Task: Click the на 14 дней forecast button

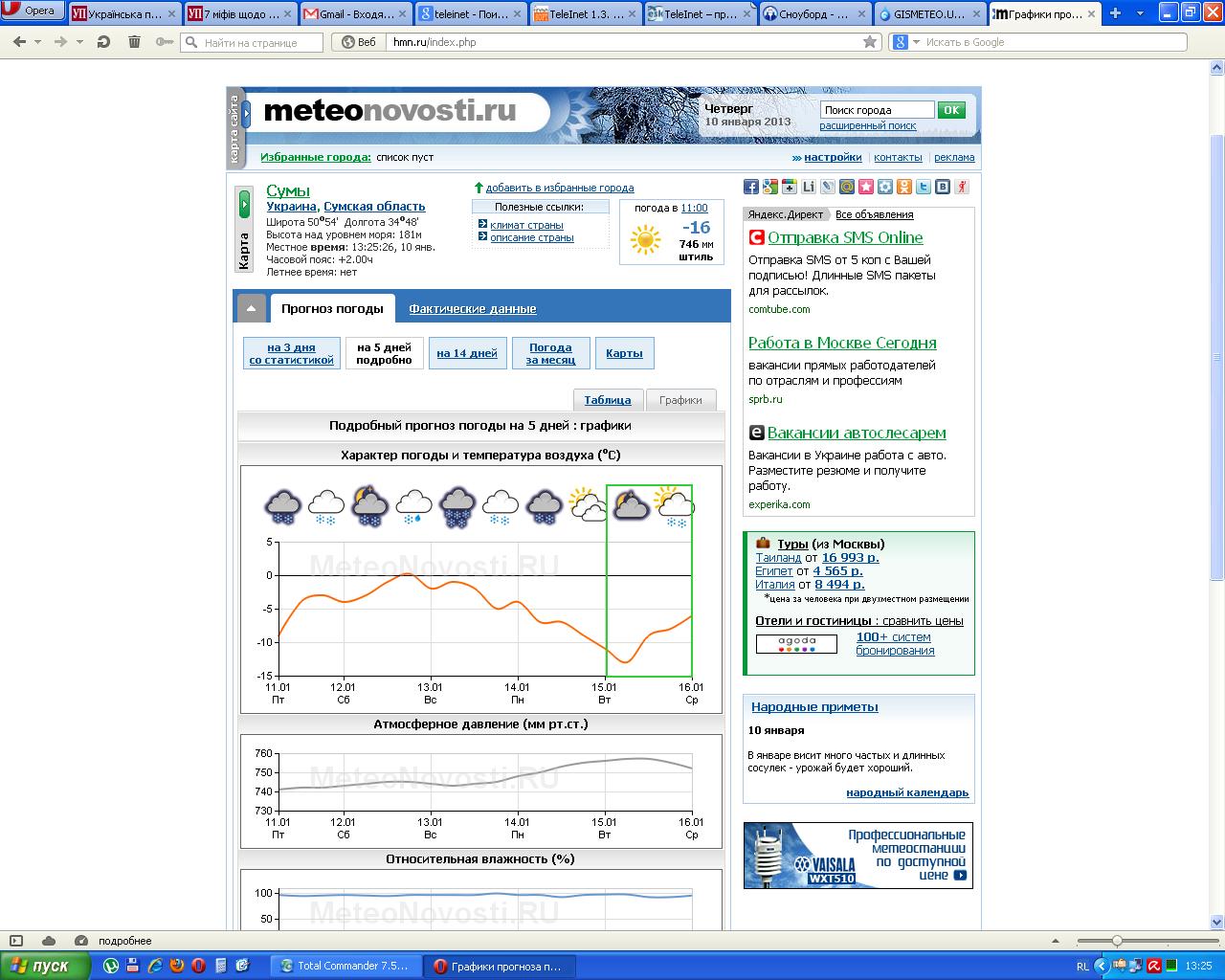Action: tap(467, 353)
